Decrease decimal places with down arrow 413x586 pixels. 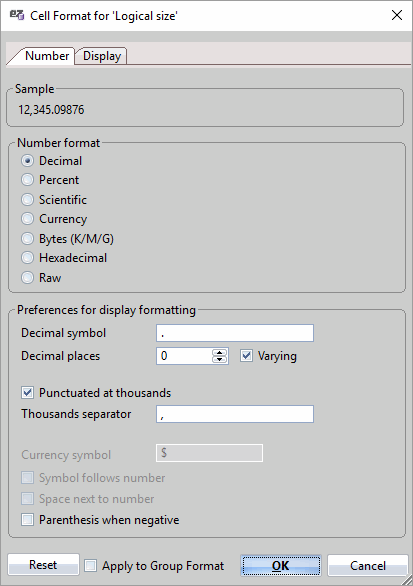click(219, 360)
